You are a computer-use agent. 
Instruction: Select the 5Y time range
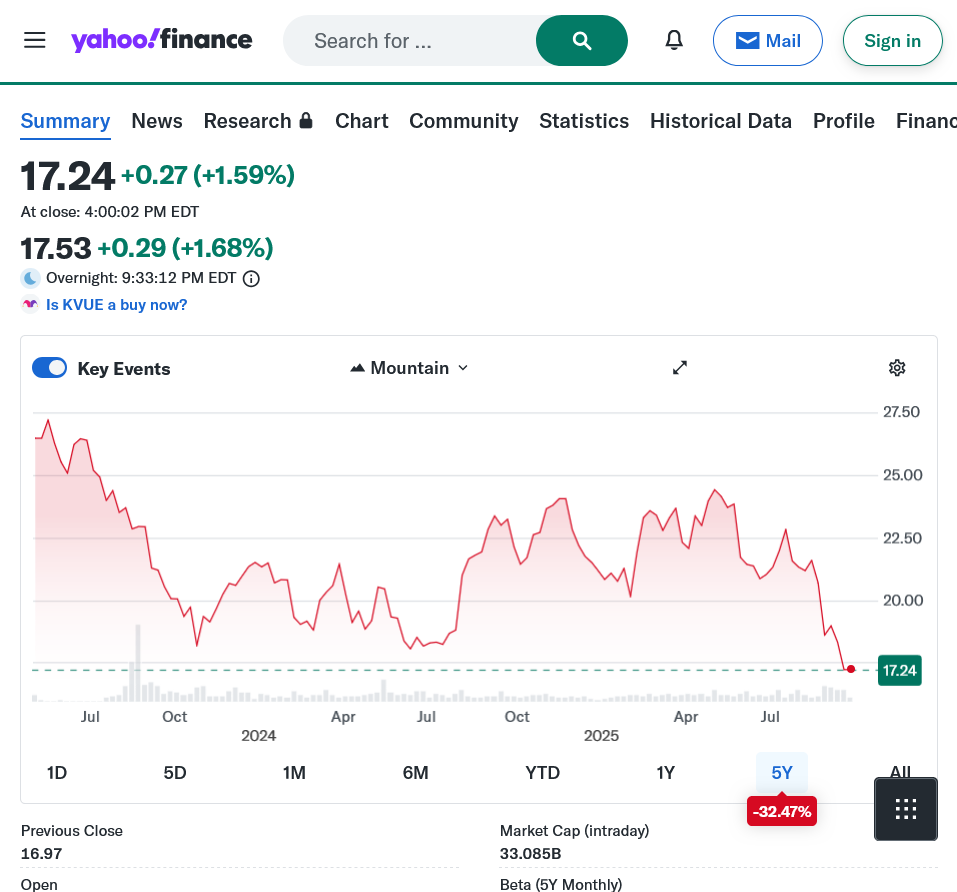tap(781, 772)
